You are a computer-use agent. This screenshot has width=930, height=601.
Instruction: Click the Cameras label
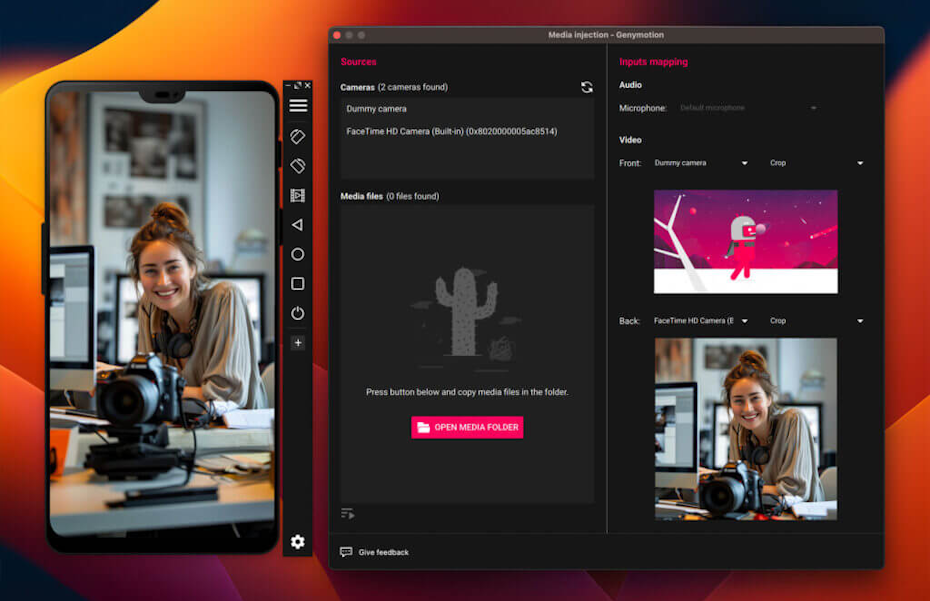click(x=357, y=87)
